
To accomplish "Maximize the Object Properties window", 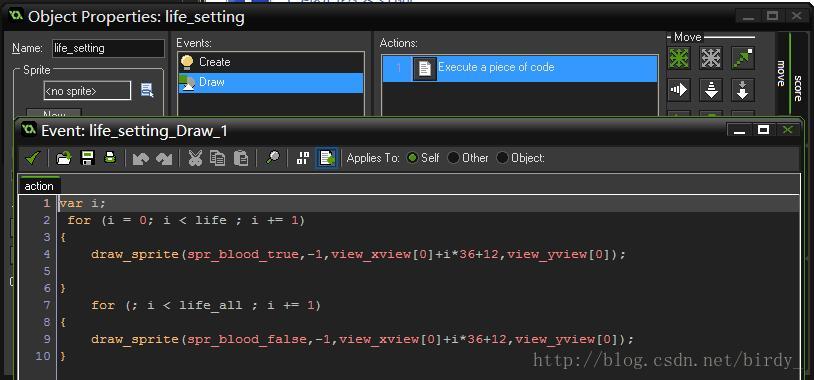I will click(772, 16).
